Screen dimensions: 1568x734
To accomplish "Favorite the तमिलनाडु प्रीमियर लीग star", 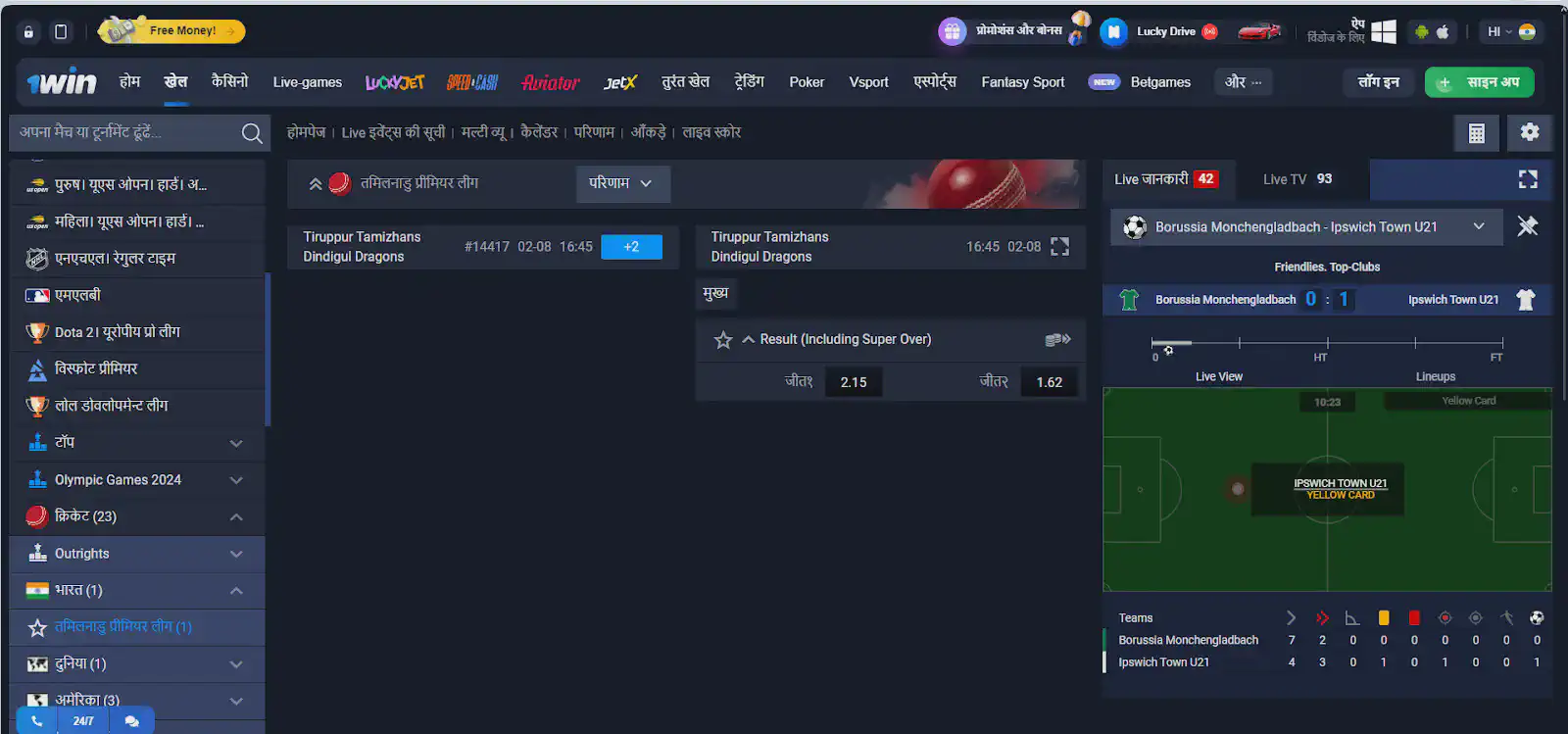I will 38,628.
